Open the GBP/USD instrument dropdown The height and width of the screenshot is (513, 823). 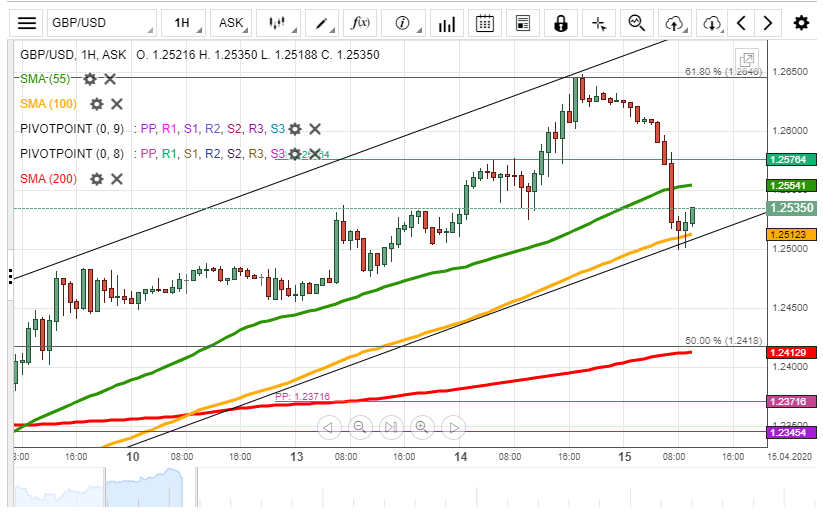pyautogui.click(x=102, y=23)
